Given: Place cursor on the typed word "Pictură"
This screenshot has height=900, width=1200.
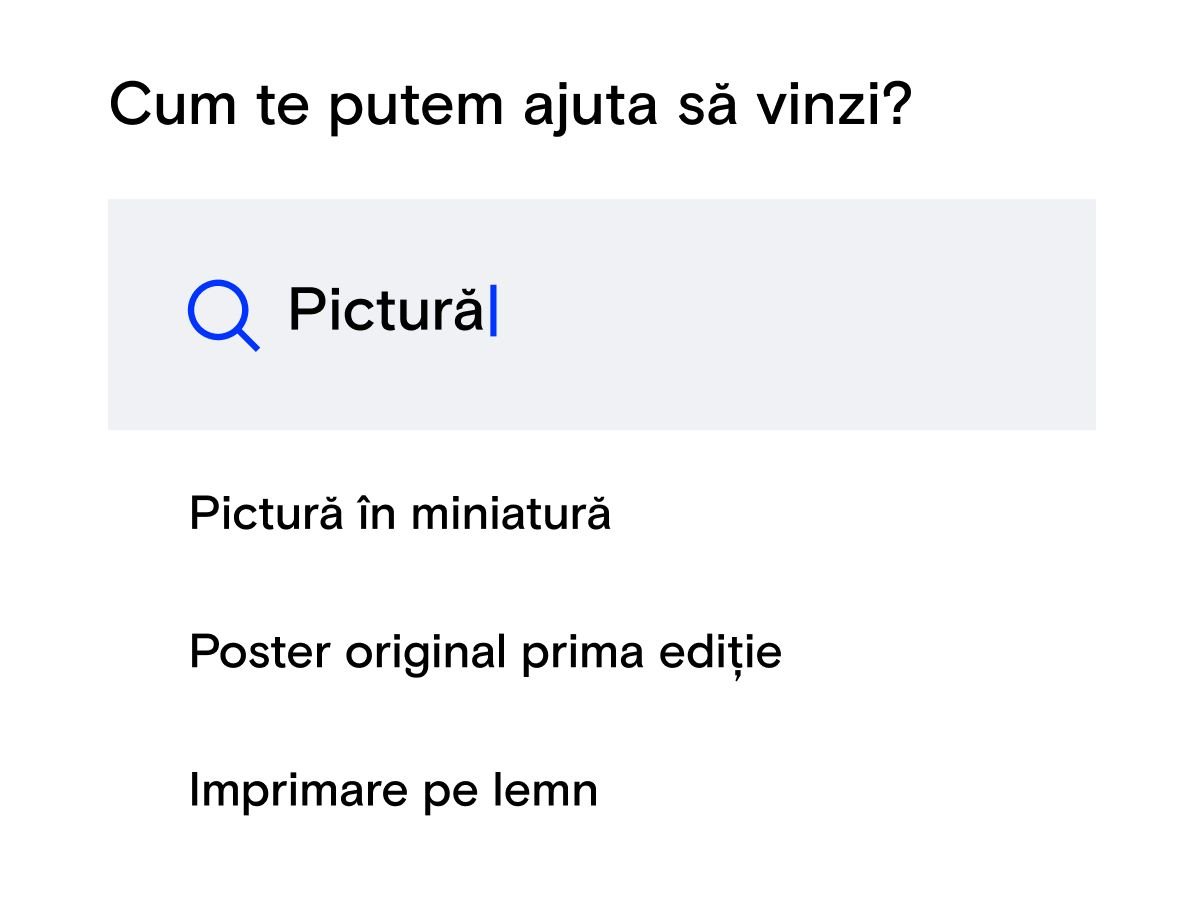Looking at the screenshot, I should pos(385,310).
